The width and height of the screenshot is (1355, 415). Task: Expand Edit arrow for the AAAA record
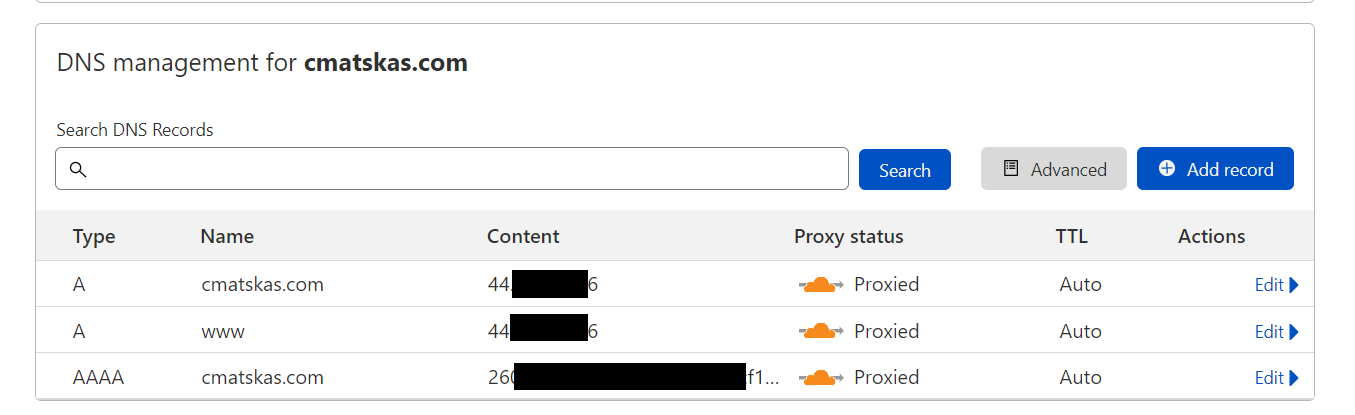[1294, 377]
